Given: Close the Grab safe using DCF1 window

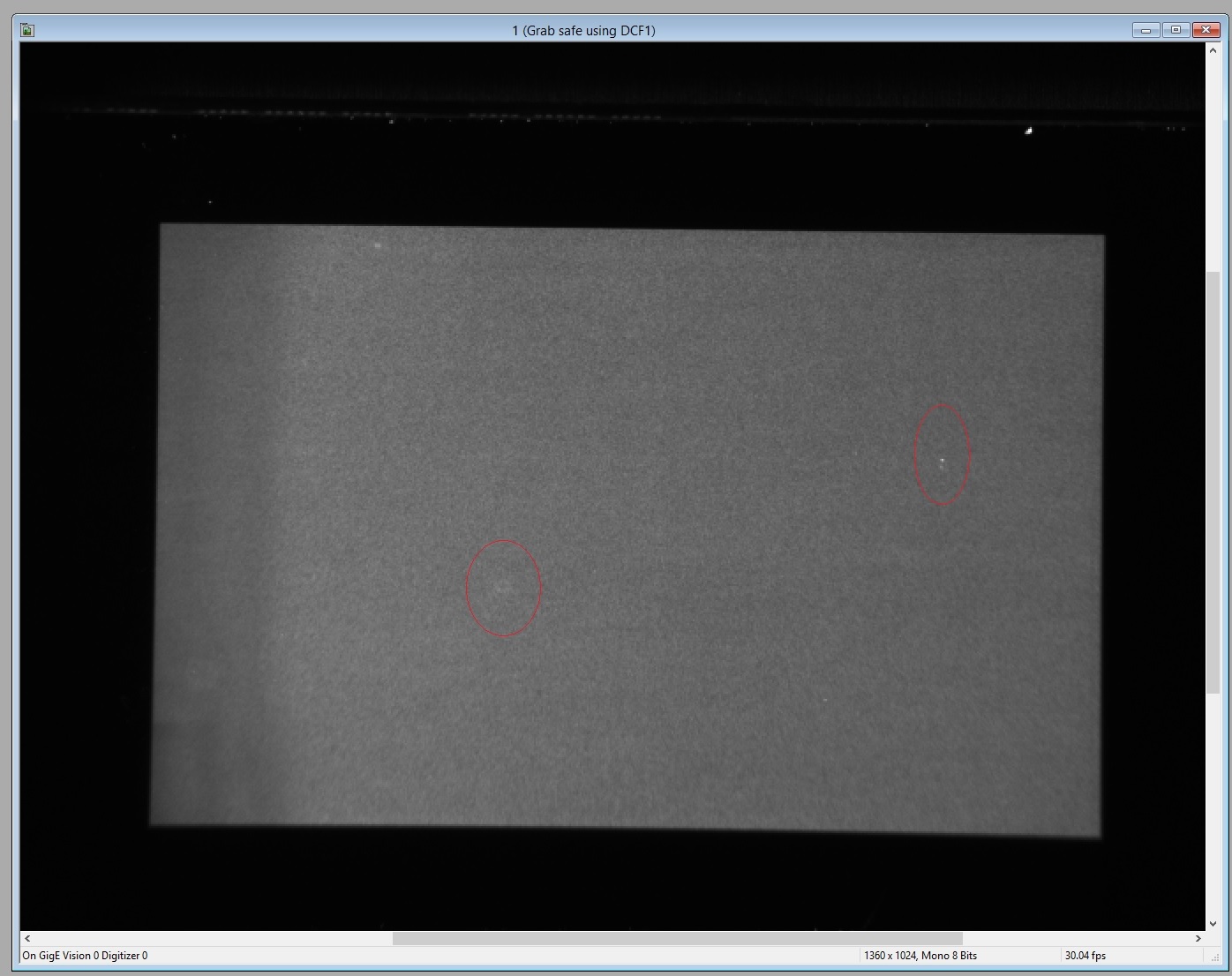Looking at the screenshot, I should (x=1206, y=30).
